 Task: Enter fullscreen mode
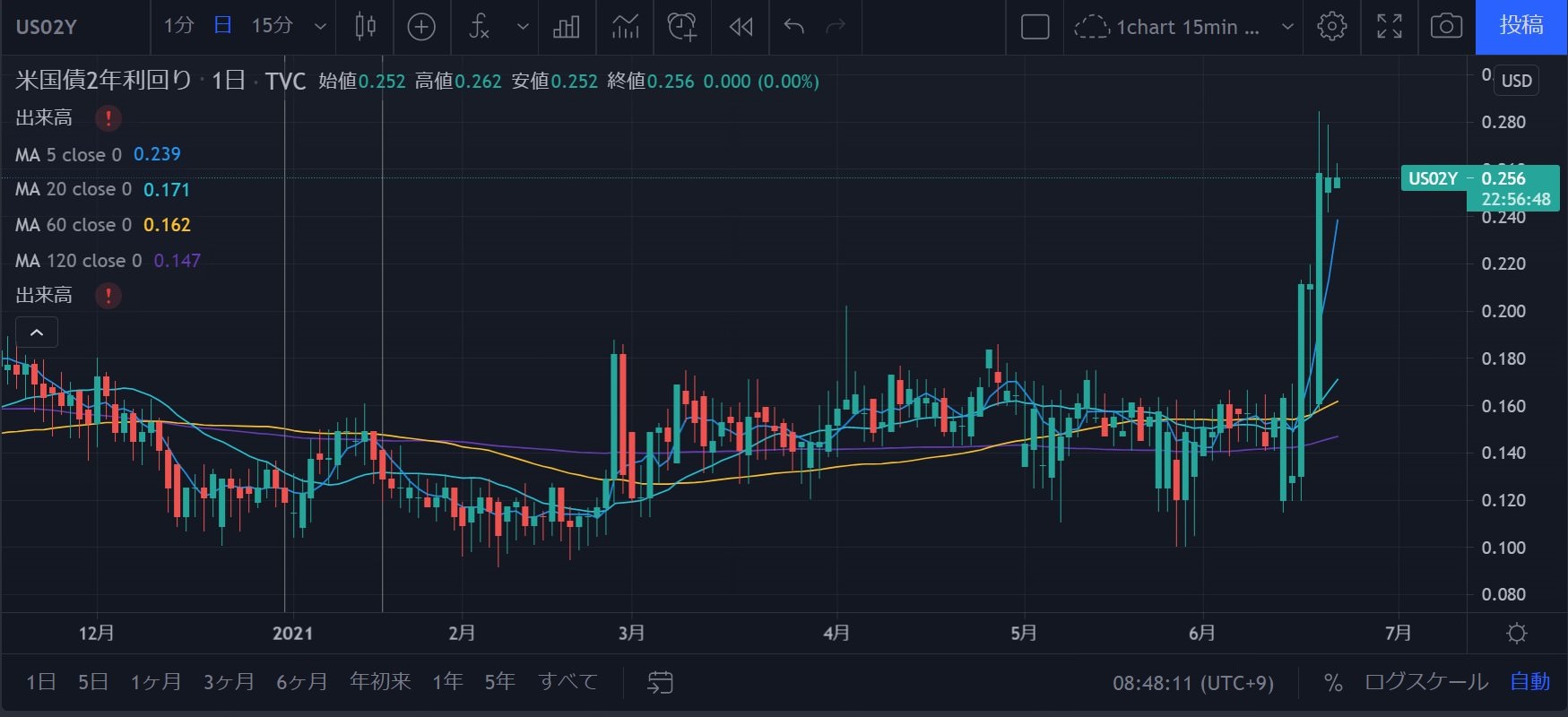1390,27
